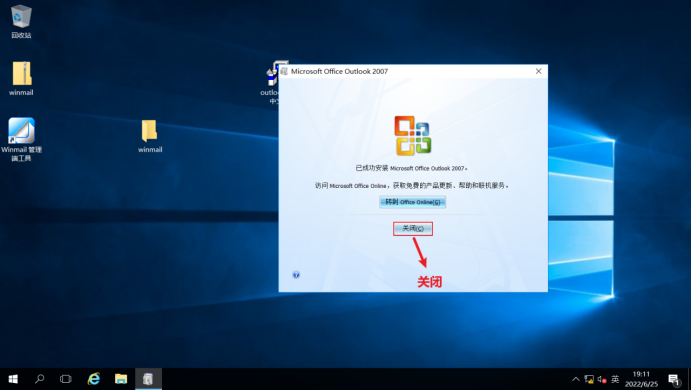Click the 关闭(C) button in the dialog
The height and width of the screenshot is (390, 691).
[x=413, y=229]
